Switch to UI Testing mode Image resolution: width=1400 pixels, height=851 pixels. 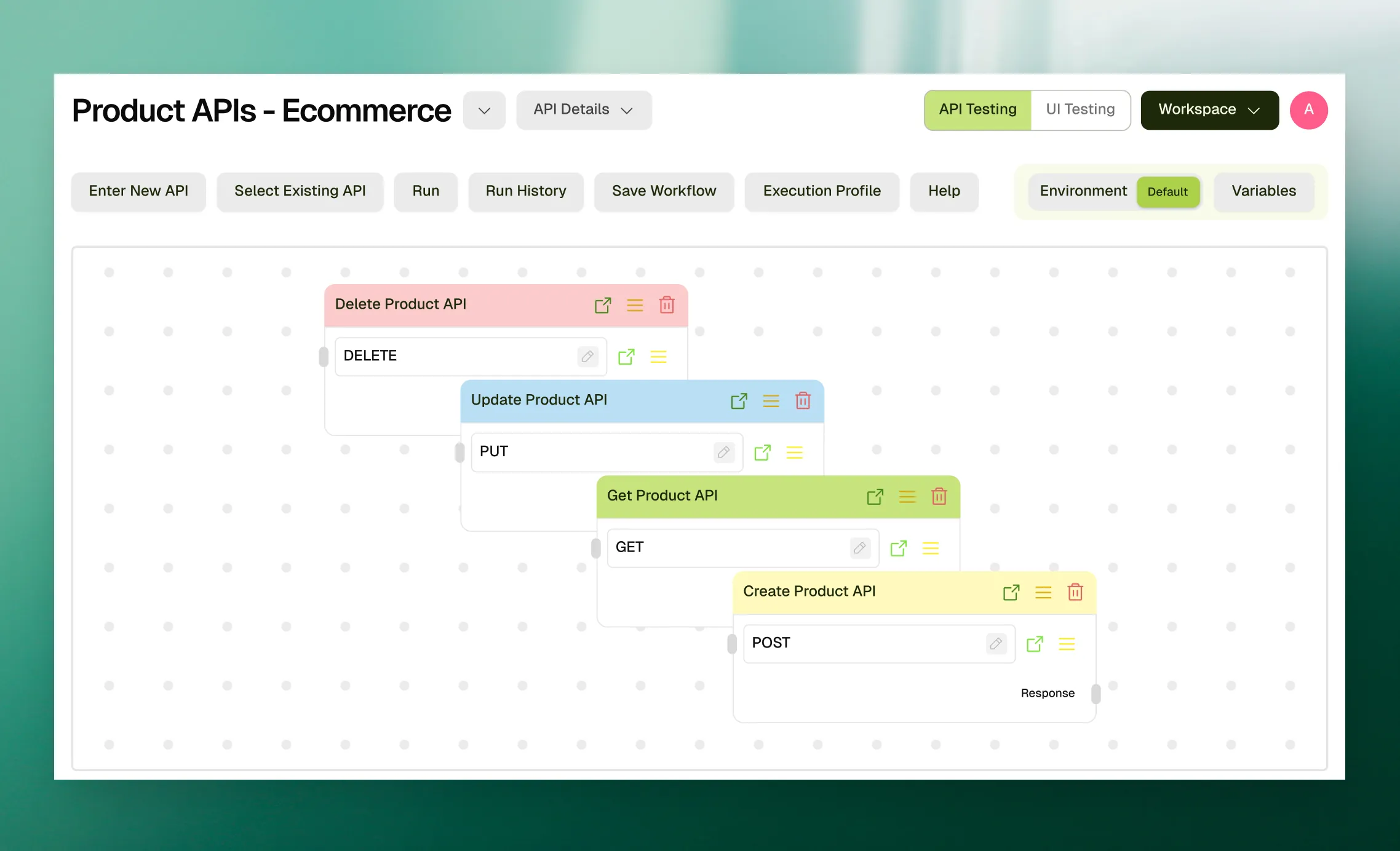[x=1080, y=109]
